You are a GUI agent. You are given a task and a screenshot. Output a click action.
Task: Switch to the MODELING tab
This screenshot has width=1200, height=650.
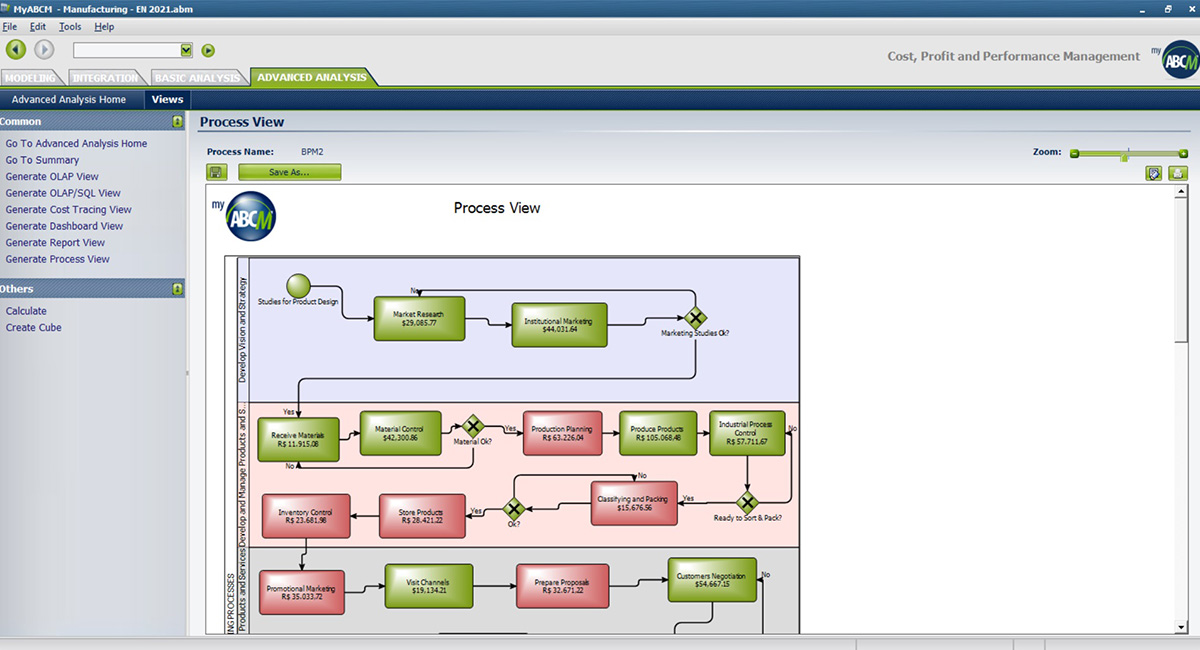(x=30, y=77)
